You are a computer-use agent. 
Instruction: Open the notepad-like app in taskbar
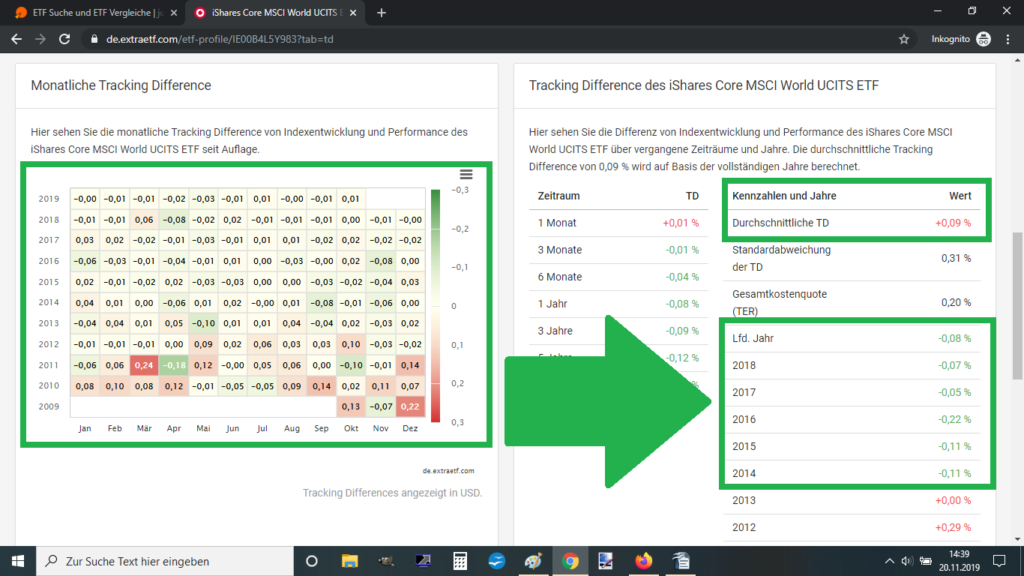tap(680, 561)
